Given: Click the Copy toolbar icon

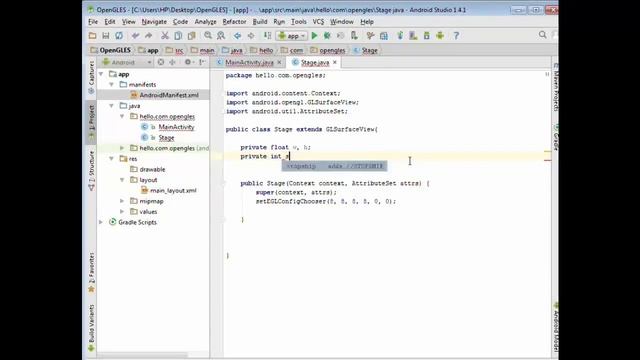Looking at the screenshot, I should click(x=178, y=36).
